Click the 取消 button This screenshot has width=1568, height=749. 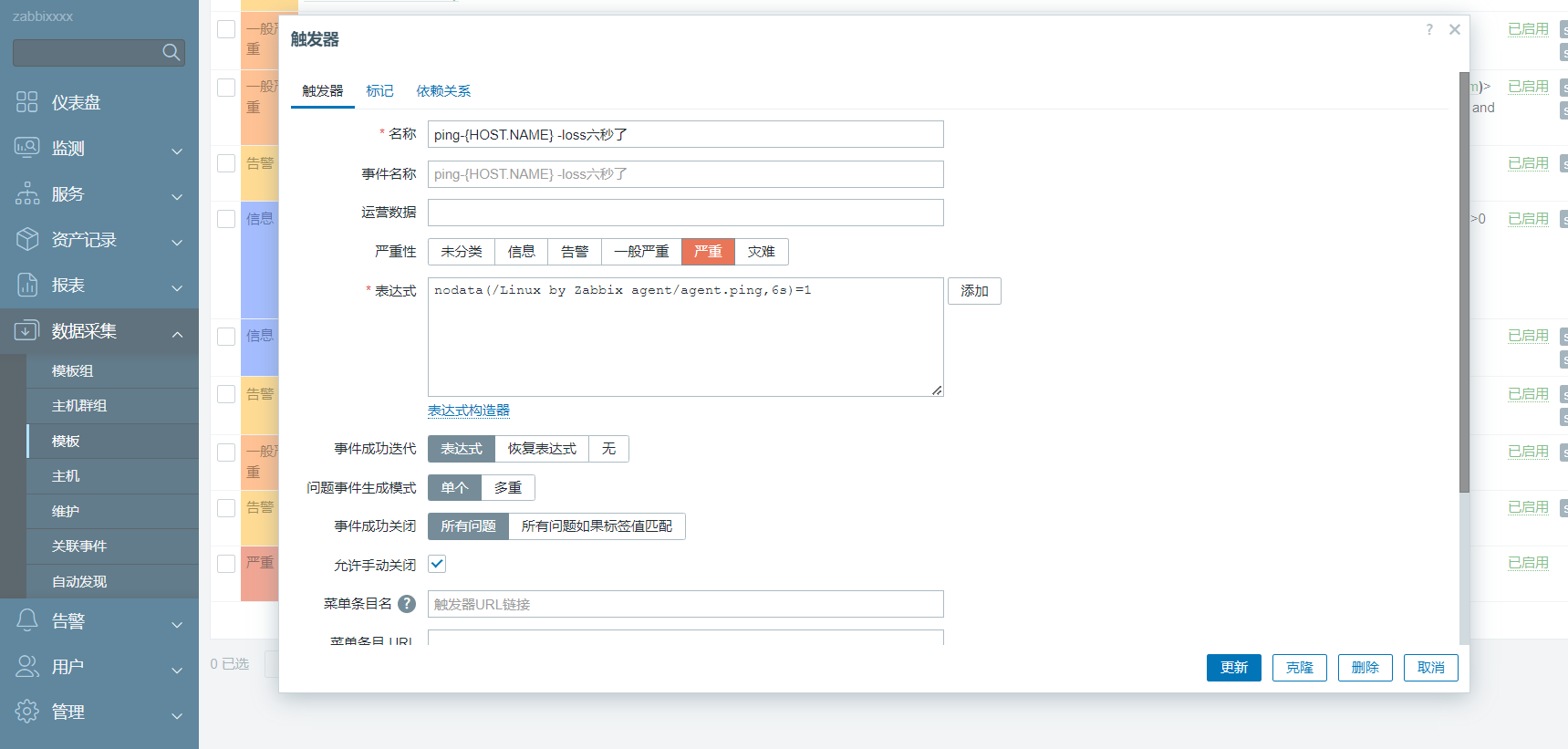[1431, 668]
